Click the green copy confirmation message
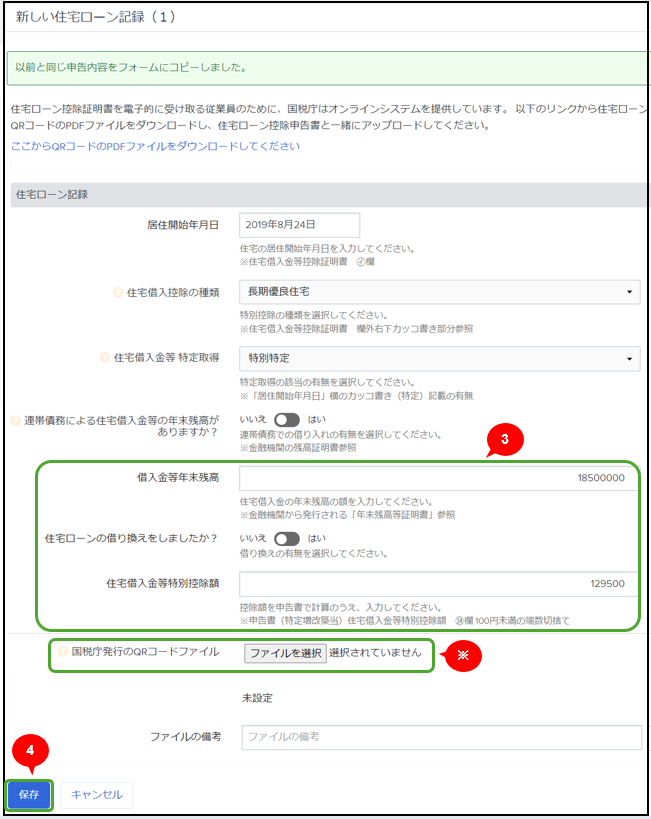 click(x=328, y=68)
